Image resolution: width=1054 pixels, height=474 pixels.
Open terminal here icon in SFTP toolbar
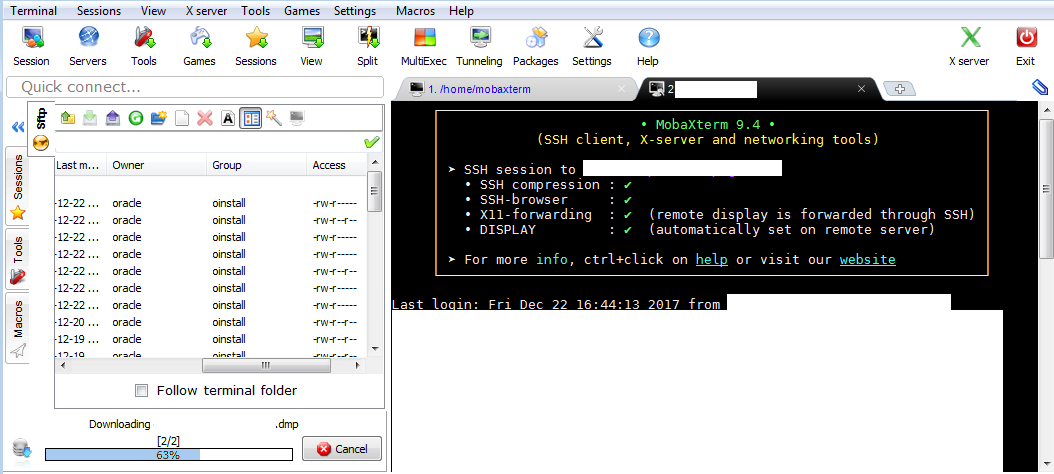[x=297, y=118]
